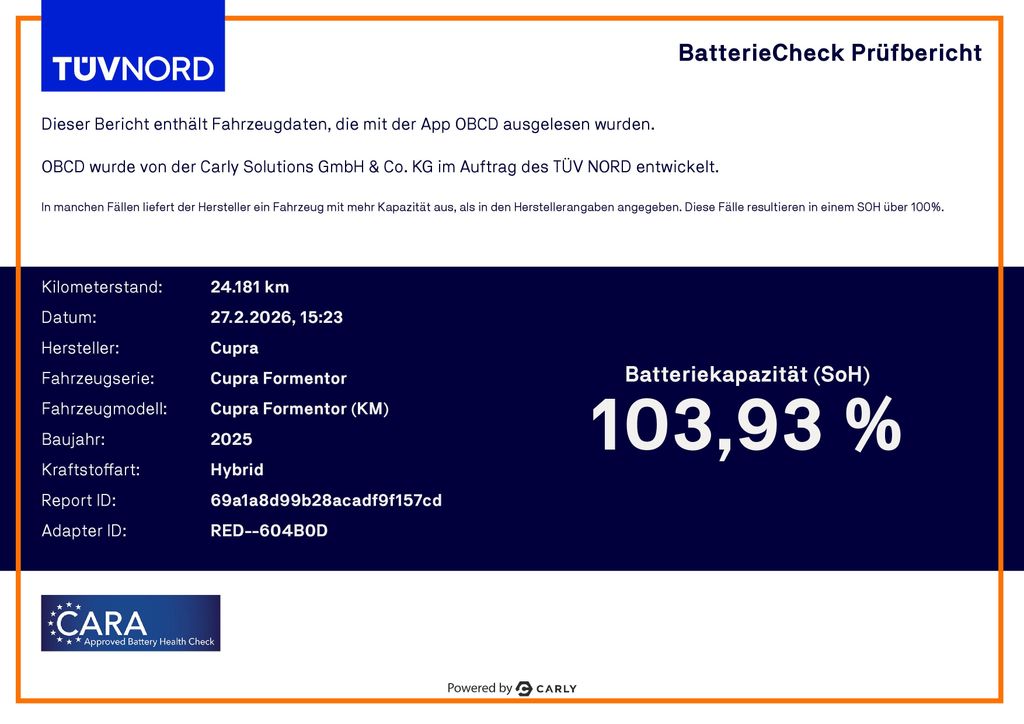Select the BatterieCheck Prüfbericht title
The height and width of the screenshot is (724, 1024).
pyautogui.click(x=829, y=53)
